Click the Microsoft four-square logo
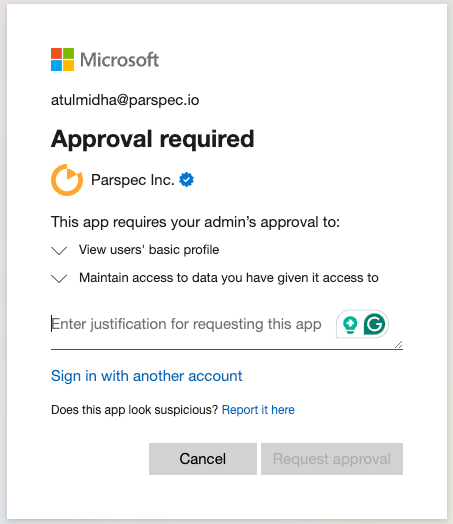453x524 pixels. click(x=62, y=59)
